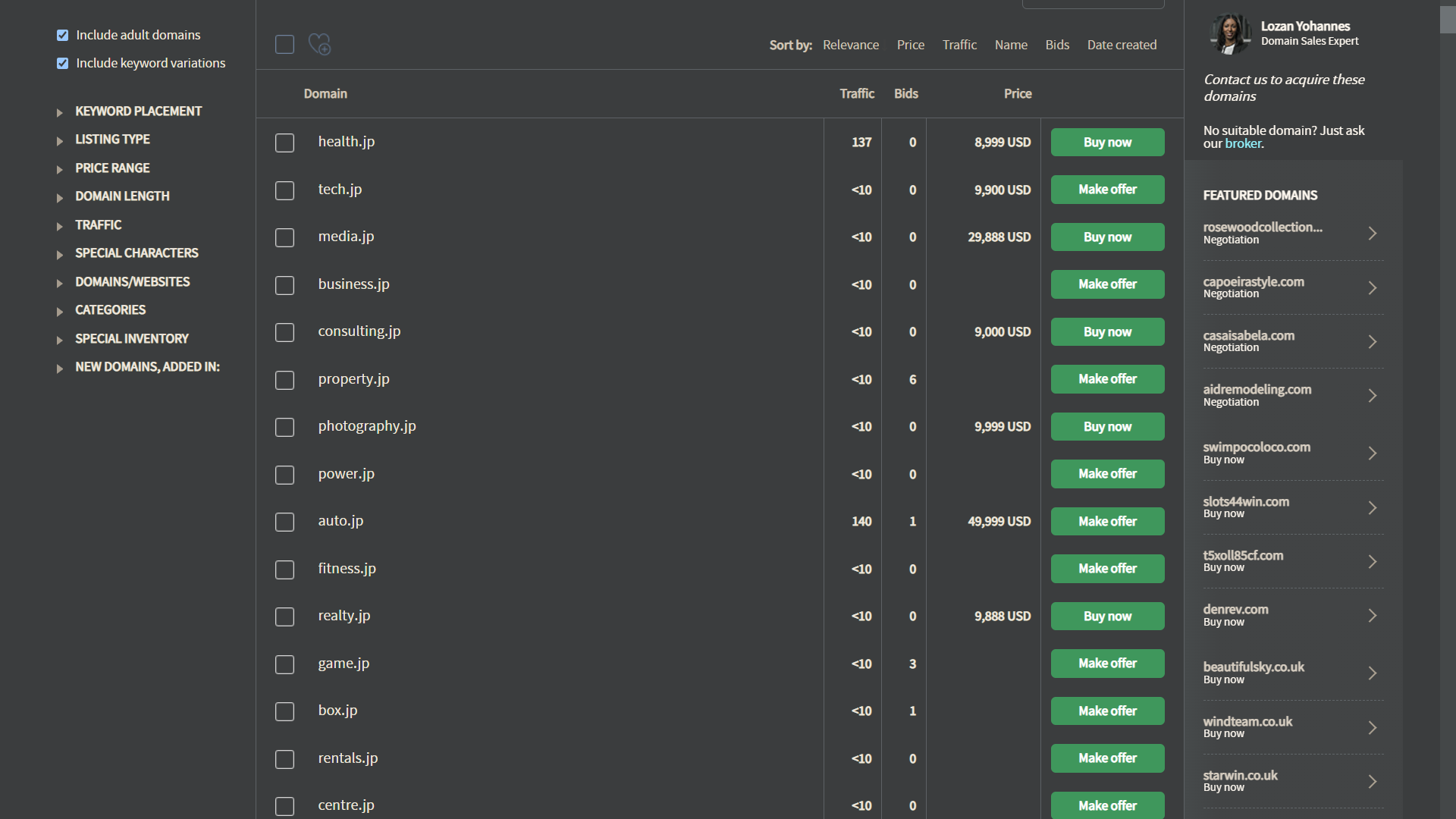Click the add-to-watchlist heart icon
Image resolution: width=1456 pixels, height=819 pixels.
pyautogui.click(x=319, y=44)
